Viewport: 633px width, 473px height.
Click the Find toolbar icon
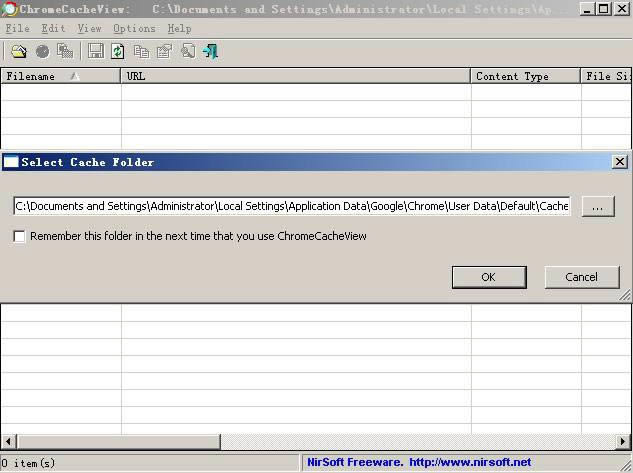coord(188,51)
